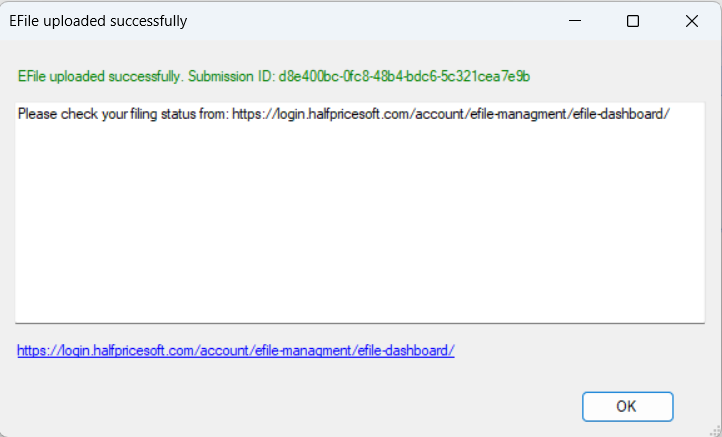The height and width of the screenshot is (437, 722).
Task: Click the URL inside the text box
Action: (x=450, y=114)
